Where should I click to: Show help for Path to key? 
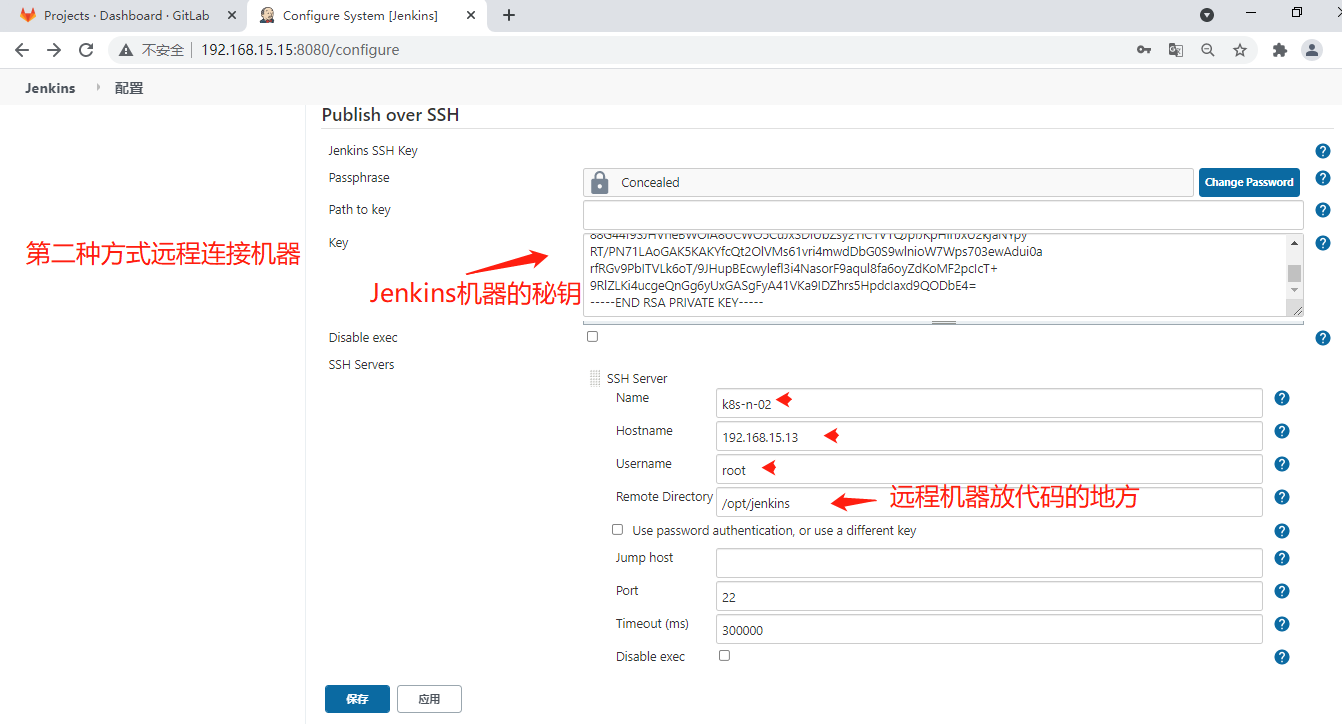(1323, 210)
